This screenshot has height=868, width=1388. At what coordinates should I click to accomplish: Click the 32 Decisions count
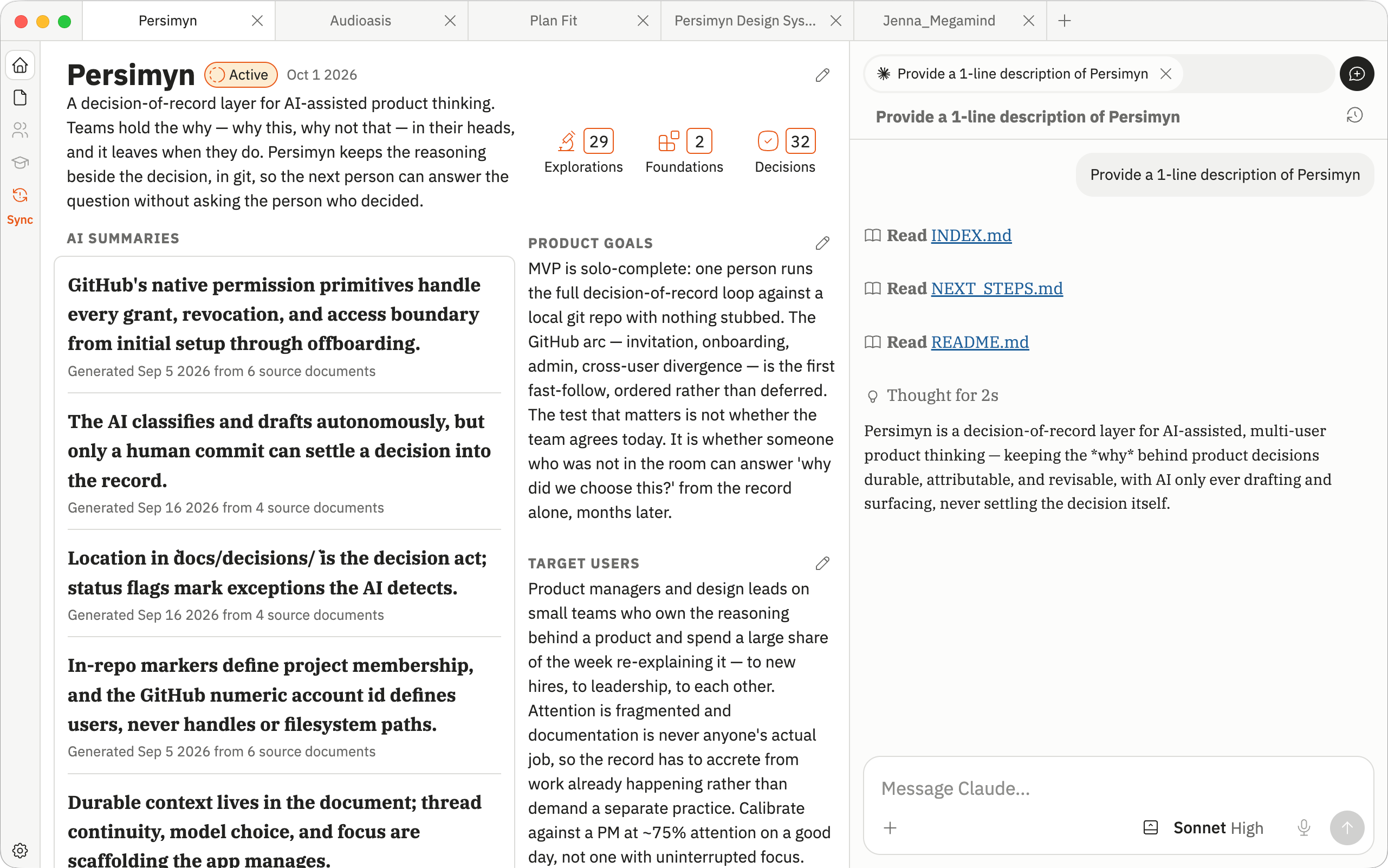(800, 141)
